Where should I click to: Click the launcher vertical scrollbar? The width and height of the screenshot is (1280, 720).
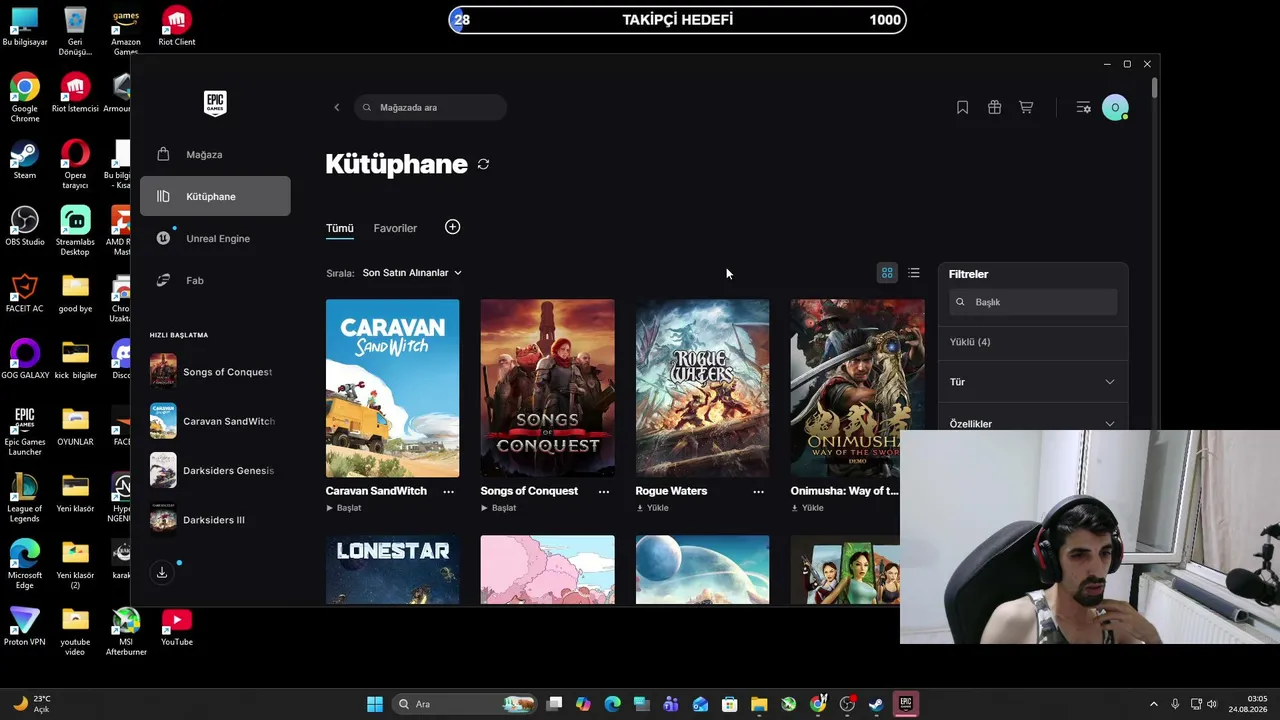click(x=1154, y=88)
